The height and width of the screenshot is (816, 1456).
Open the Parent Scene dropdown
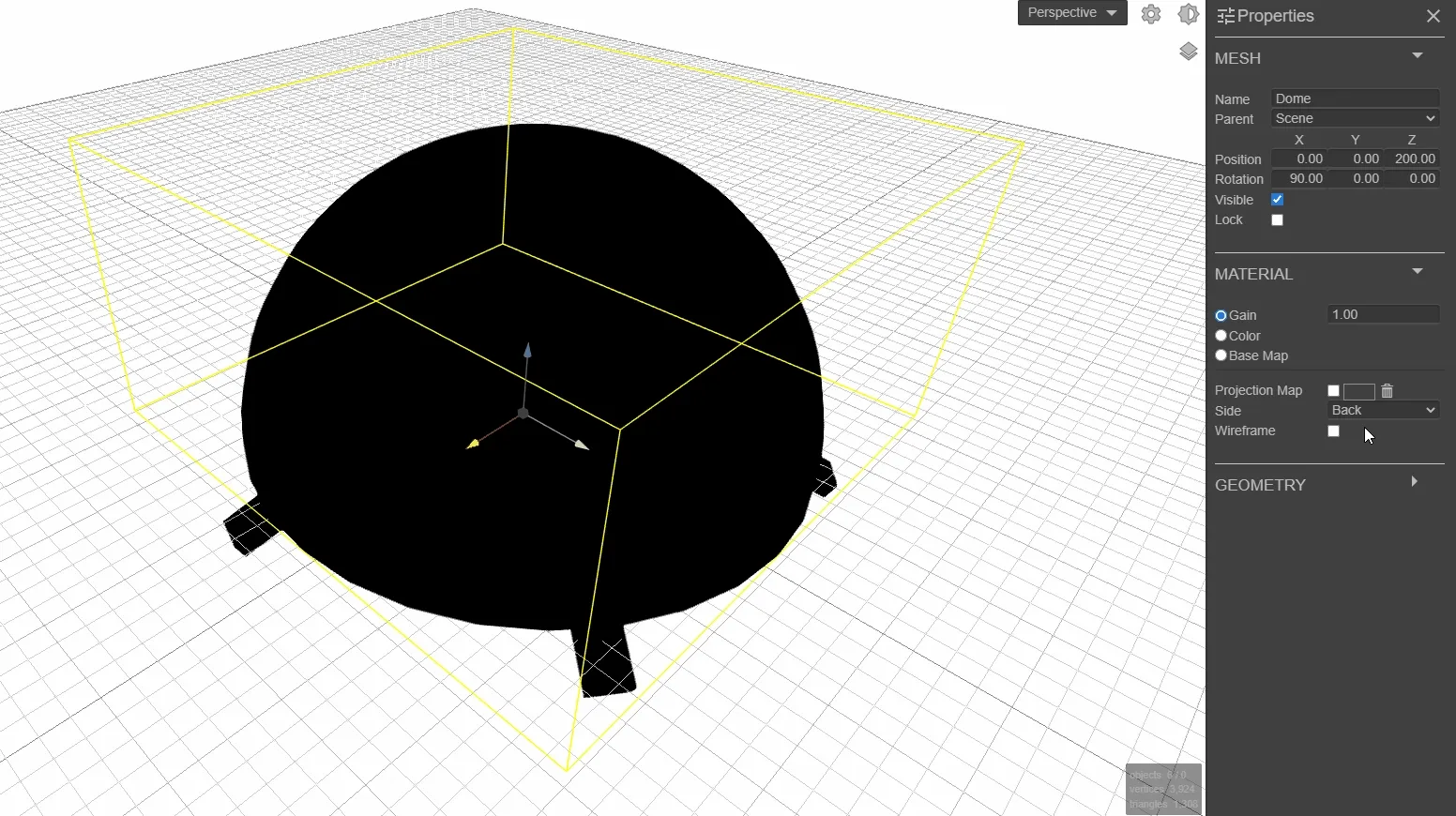[x=1355, y=119]
